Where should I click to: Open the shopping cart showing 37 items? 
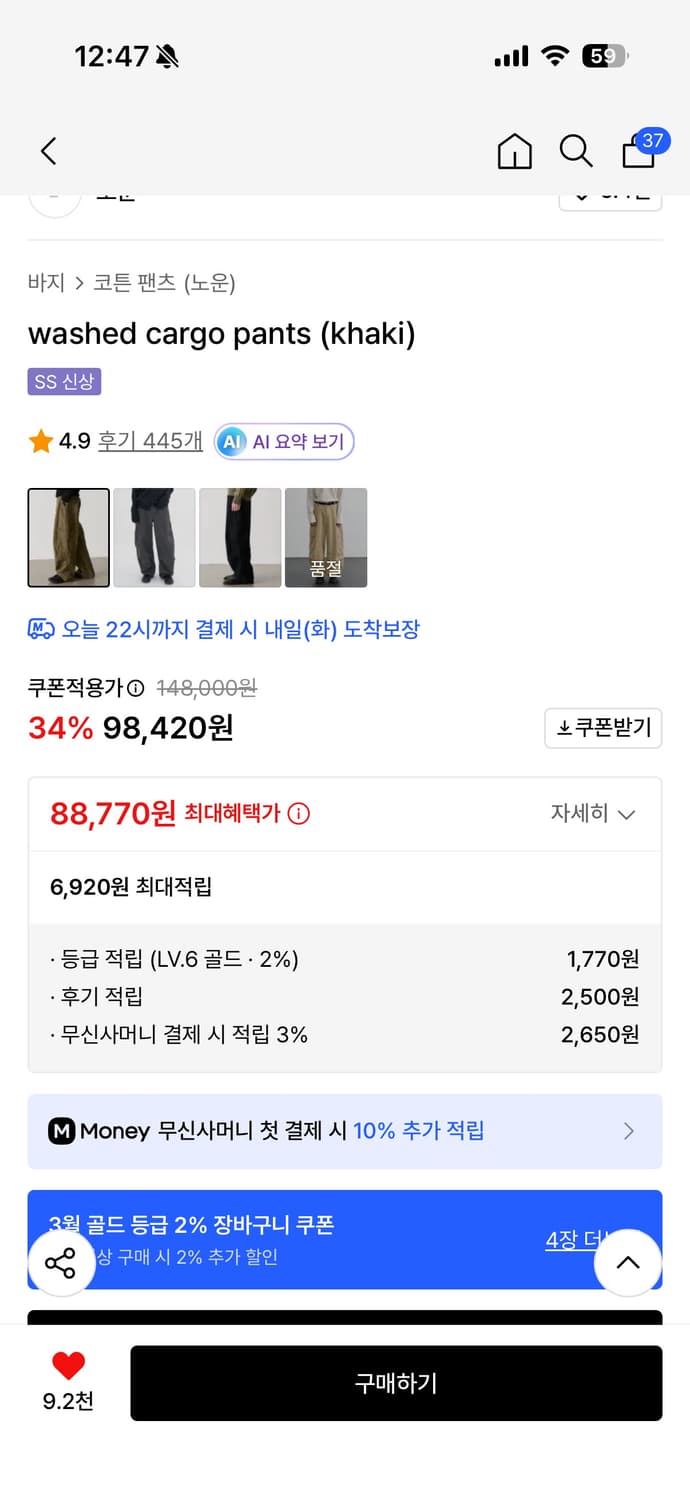pyautogui.click(x=637, y=152)
